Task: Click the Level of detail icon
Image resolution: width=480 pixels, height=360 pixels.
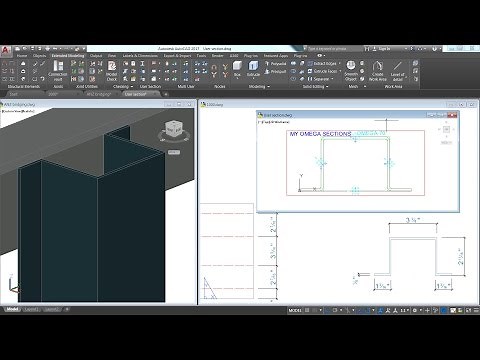Action: coord(397,71)
